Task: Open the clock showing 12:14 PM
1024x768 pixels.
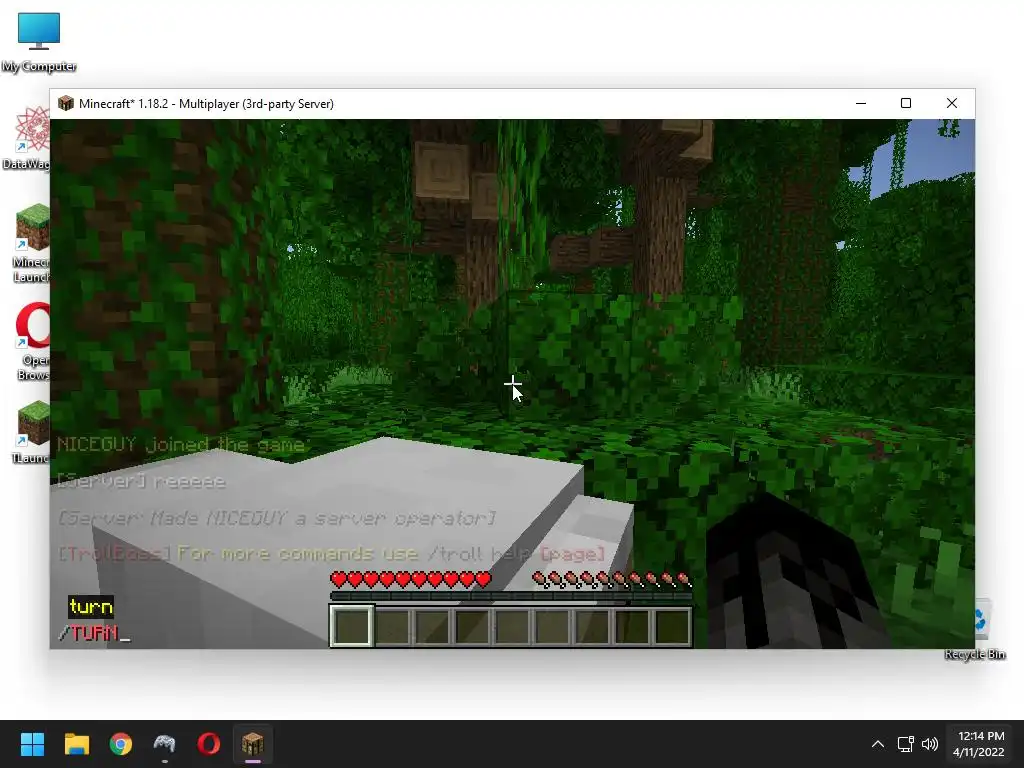Action: [978, 744]
